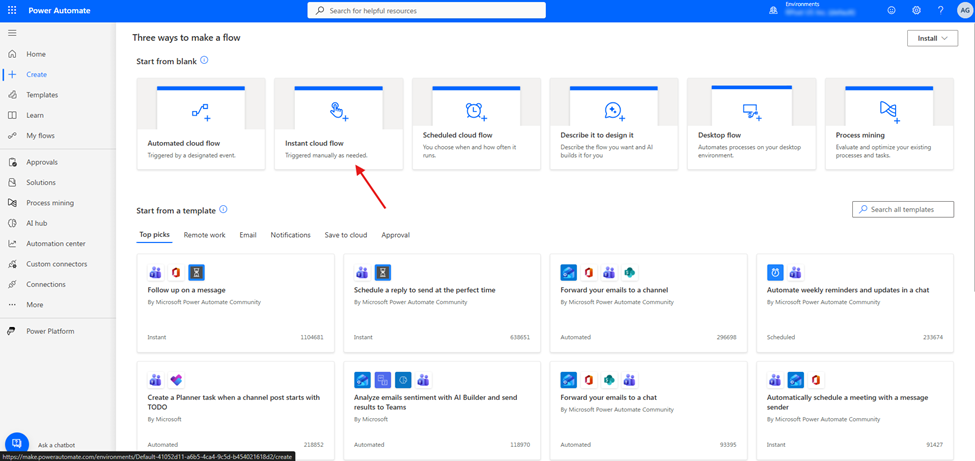Click the Ask a chatbot icon

[17, 443]
